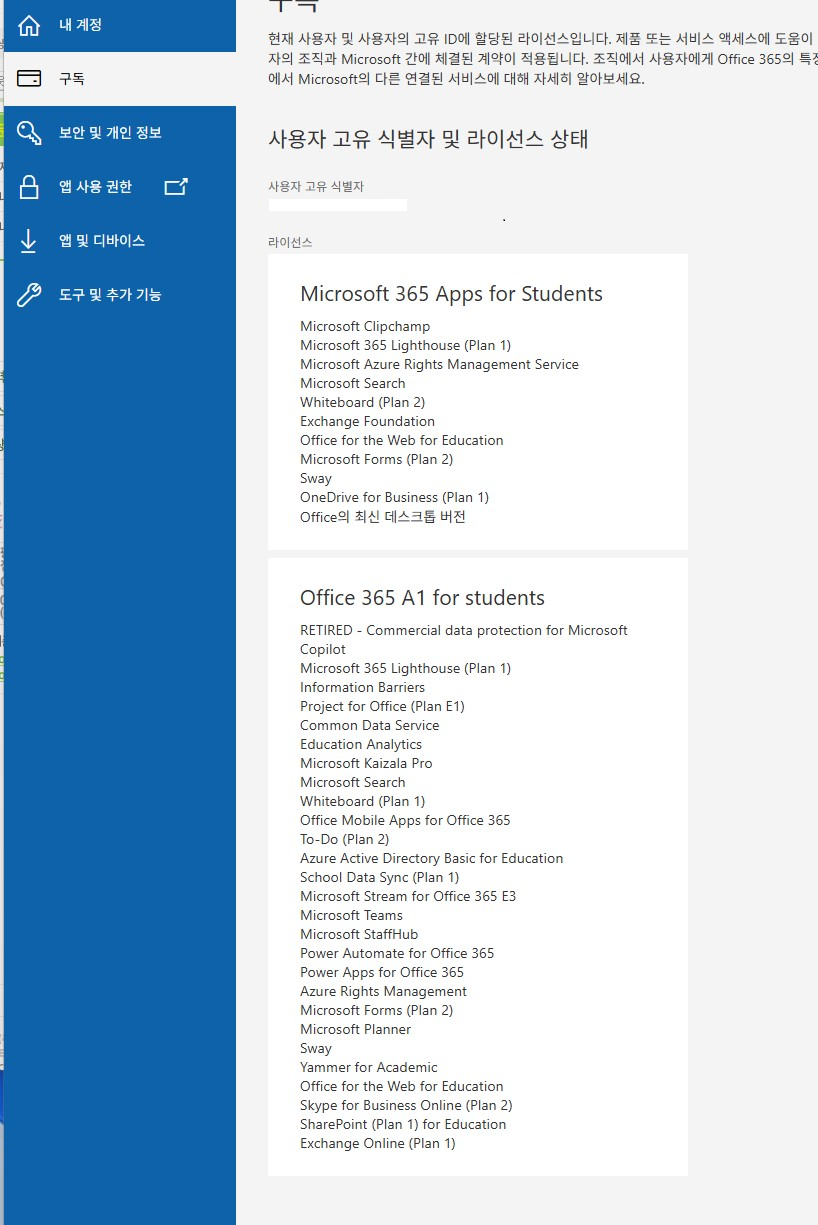Open the 내 계정 menu item
The width and height of the screenshot is (818, 1225).
[x=120, y=25]
